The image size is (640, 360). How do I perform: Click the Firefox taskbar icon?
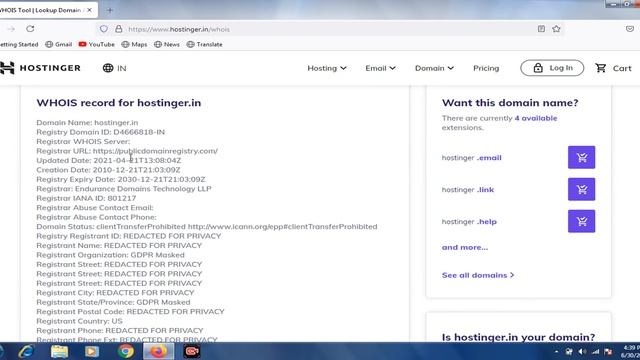[x=159, y=351]
